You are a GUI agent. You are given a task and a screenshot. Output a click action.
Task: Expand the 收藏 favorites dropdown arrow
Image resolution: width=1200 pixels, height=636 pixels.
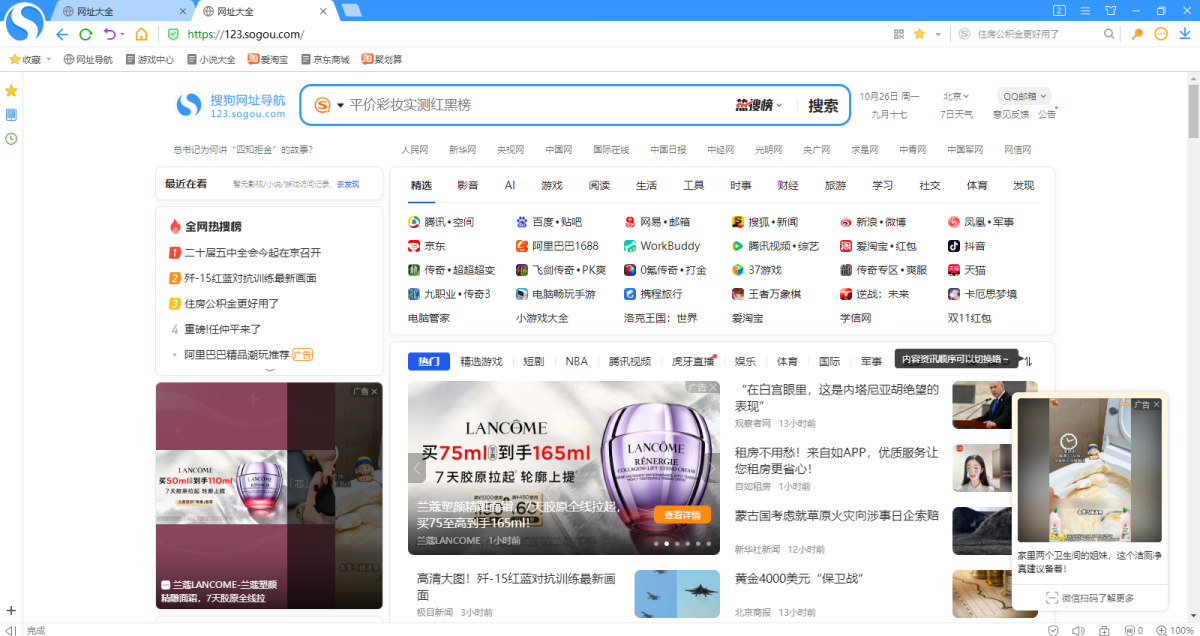point(48,60)
